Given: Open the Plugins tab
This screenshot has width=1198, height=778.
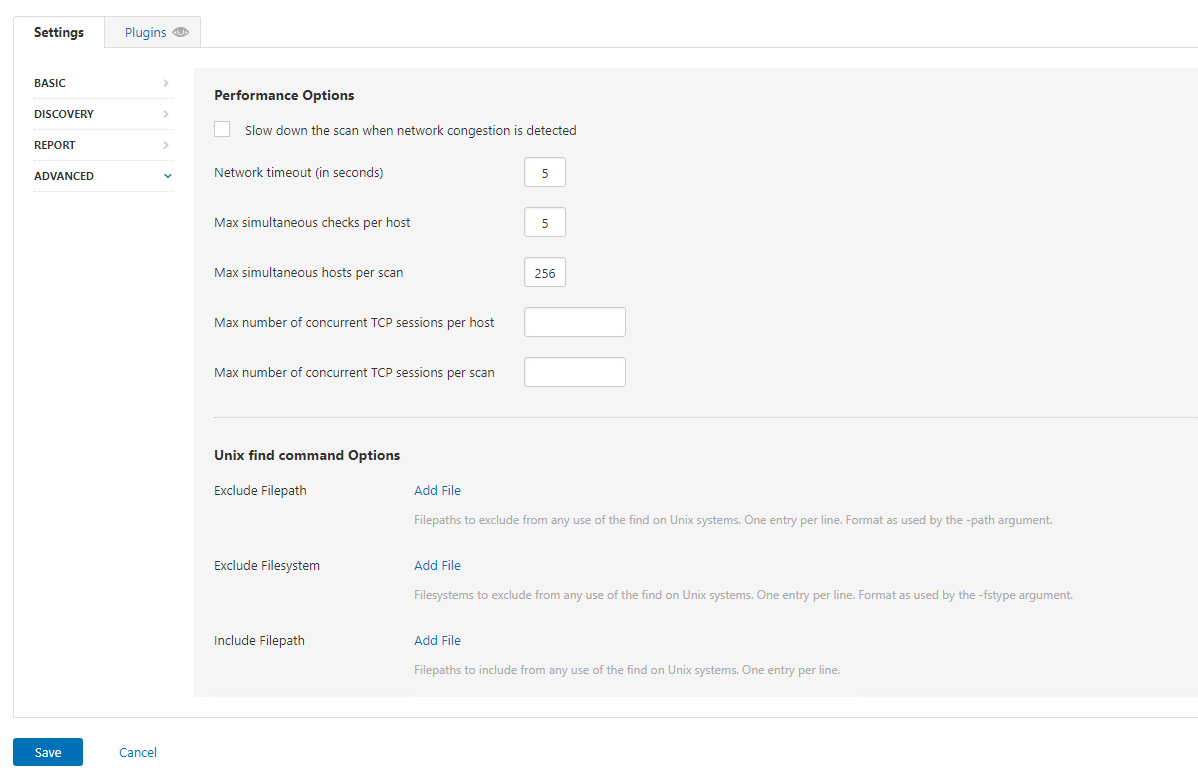Looking at the screenshot, I should [153, 32].
